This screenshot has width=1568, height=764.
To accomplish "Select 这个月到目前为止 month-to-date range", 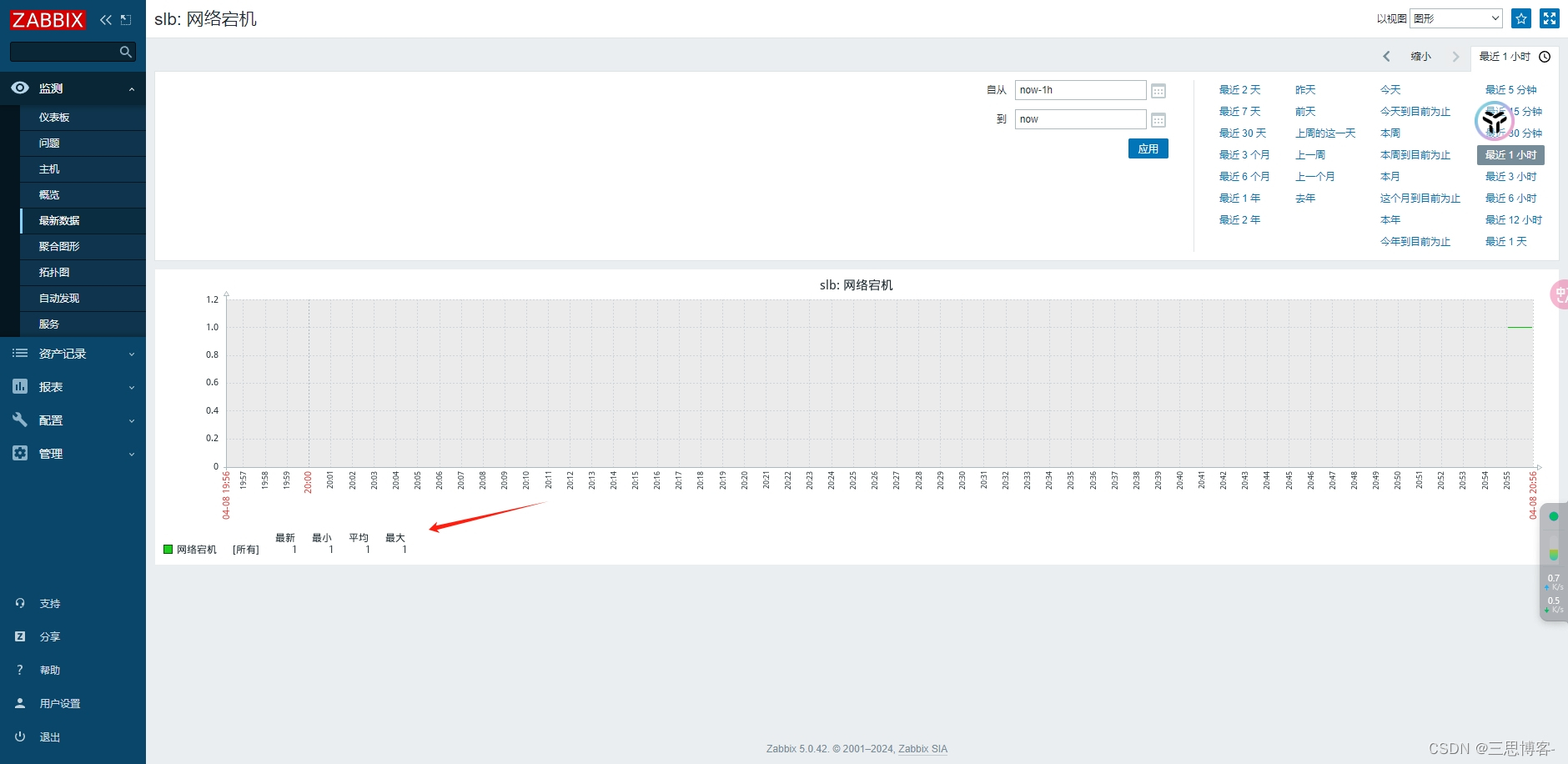I will 1420,198.
